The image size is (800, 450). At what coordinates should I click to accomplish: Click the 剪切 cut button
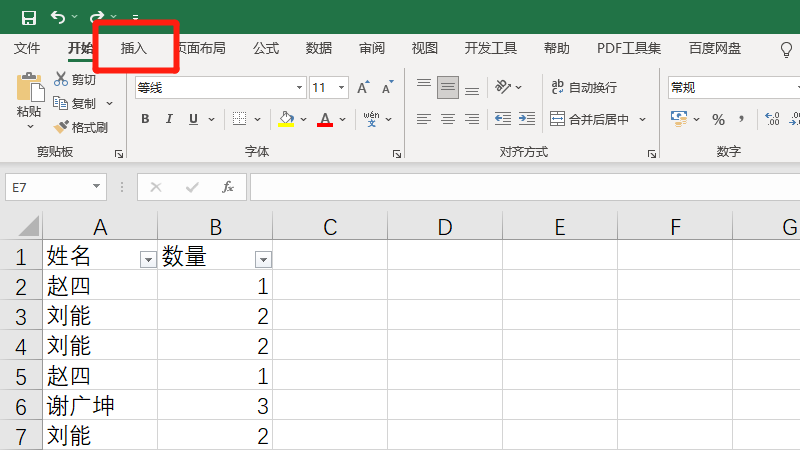coord(75,79)
